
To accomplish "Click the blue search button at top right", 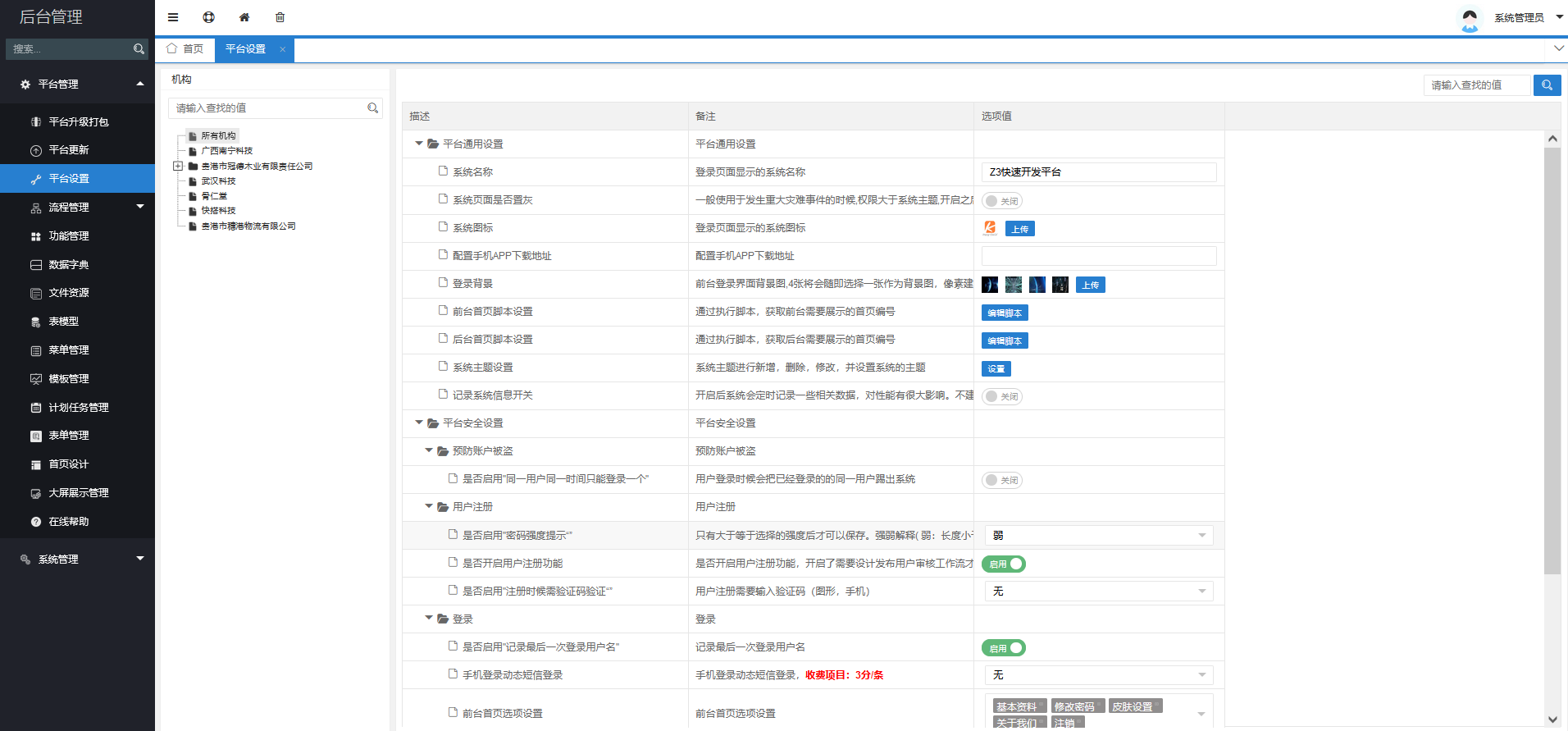I will coord(1547,85).
